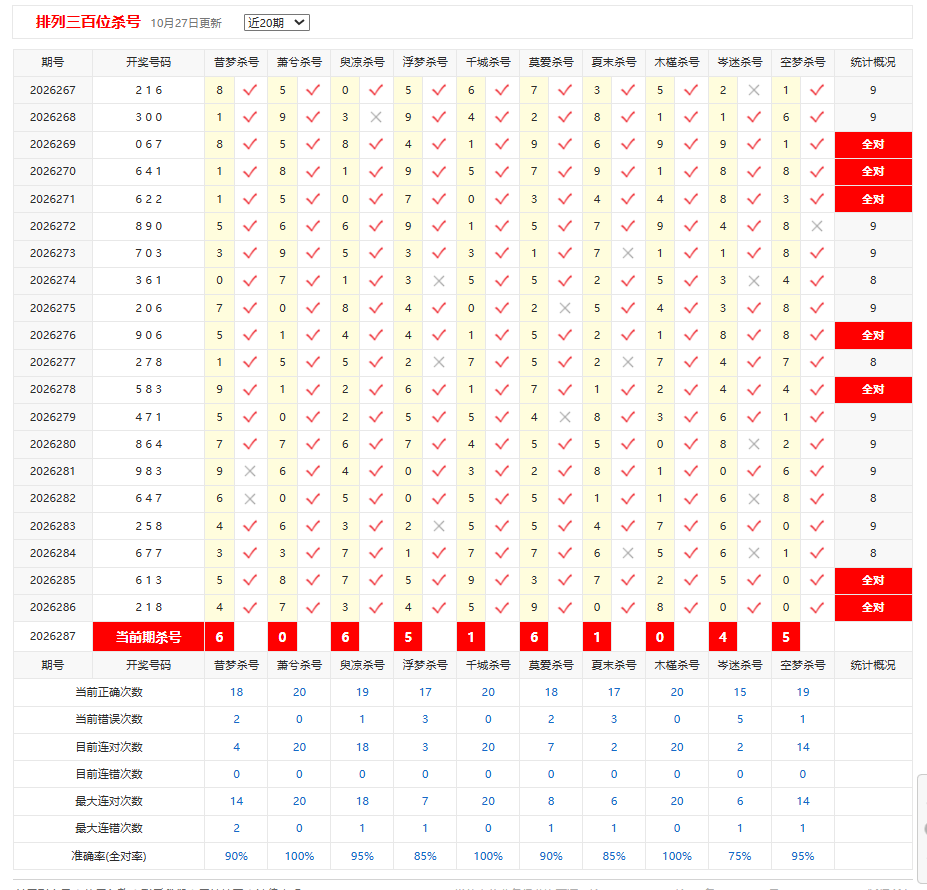The width and height of the screenshot is (927, 890).
Task: Click the 最大连对次数 row label
Action: (109, 801)
